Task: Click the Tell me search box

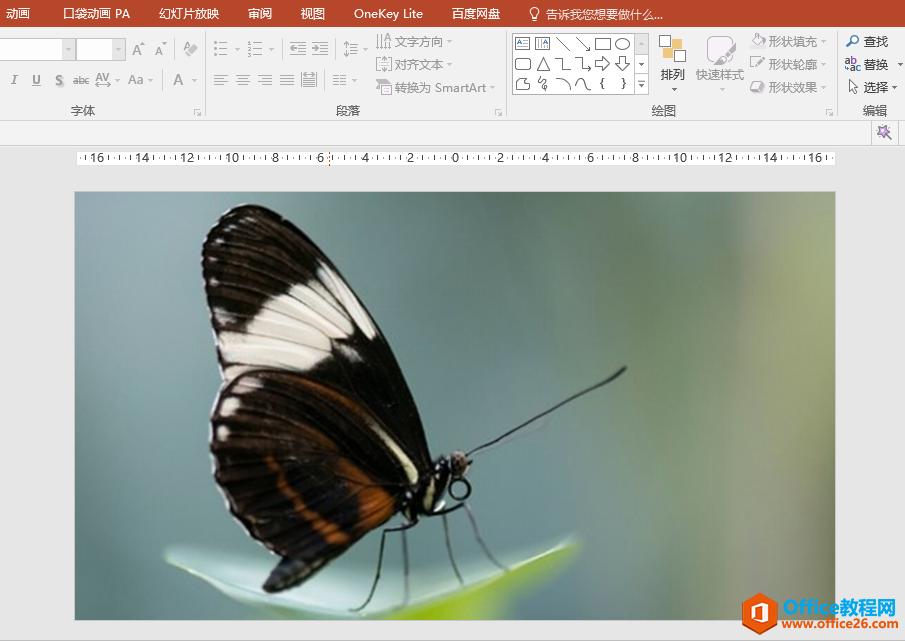Action: pos(603,14)
